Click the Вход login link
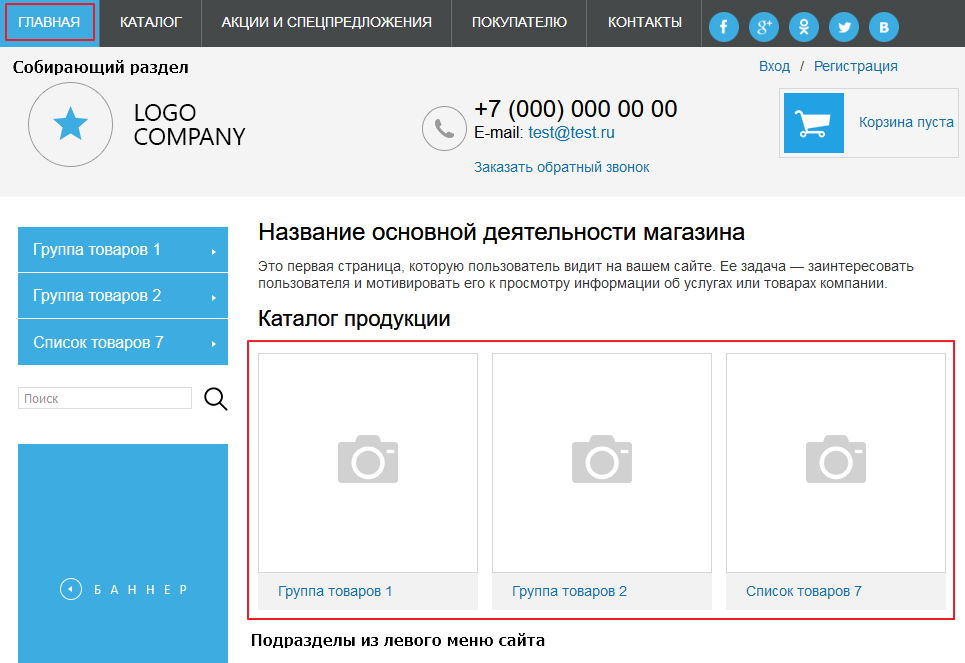The width and height of the screenshot is (965, 663). point(774,66)
